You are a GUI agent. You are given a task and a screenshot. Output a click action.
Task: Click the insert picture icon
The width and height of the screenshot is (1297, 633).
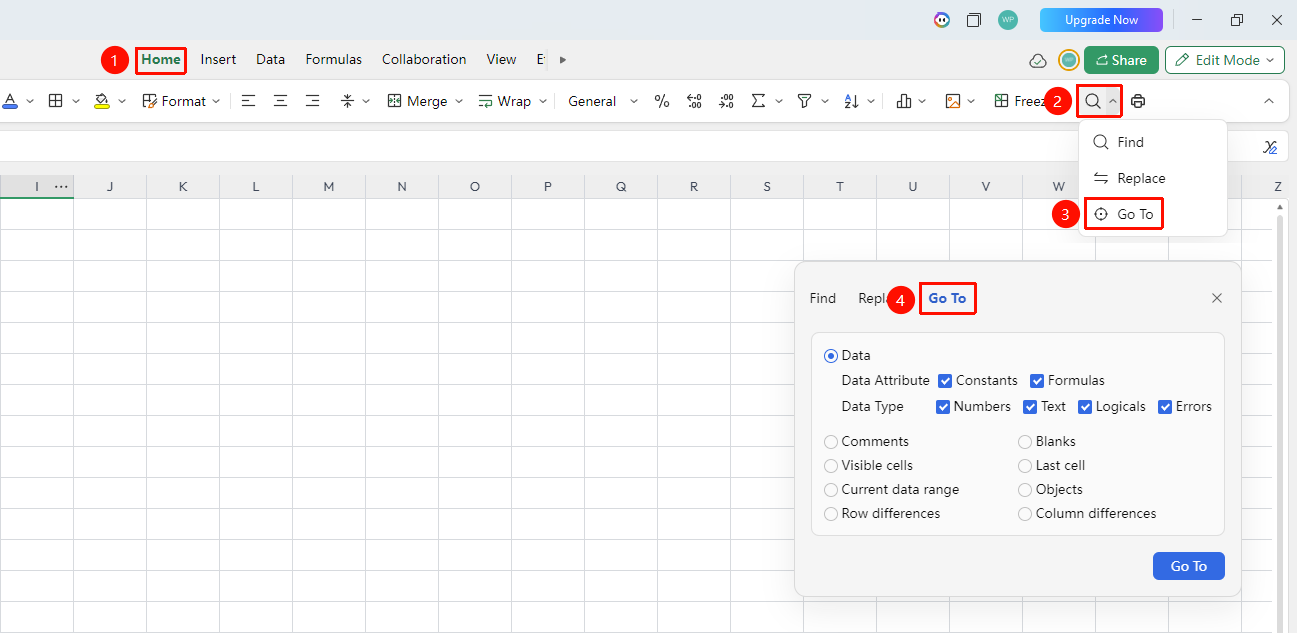point(953,101)
